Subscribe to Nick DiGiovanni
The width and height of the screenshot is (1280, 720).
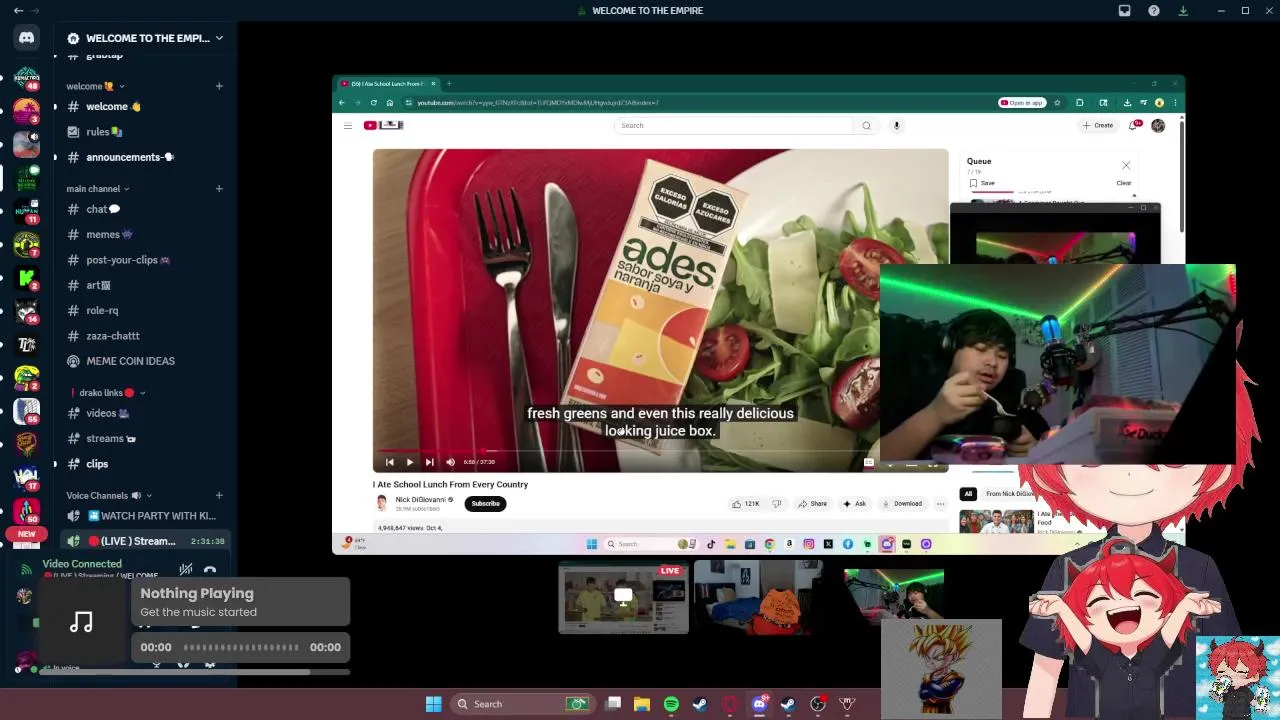(486, 504)
